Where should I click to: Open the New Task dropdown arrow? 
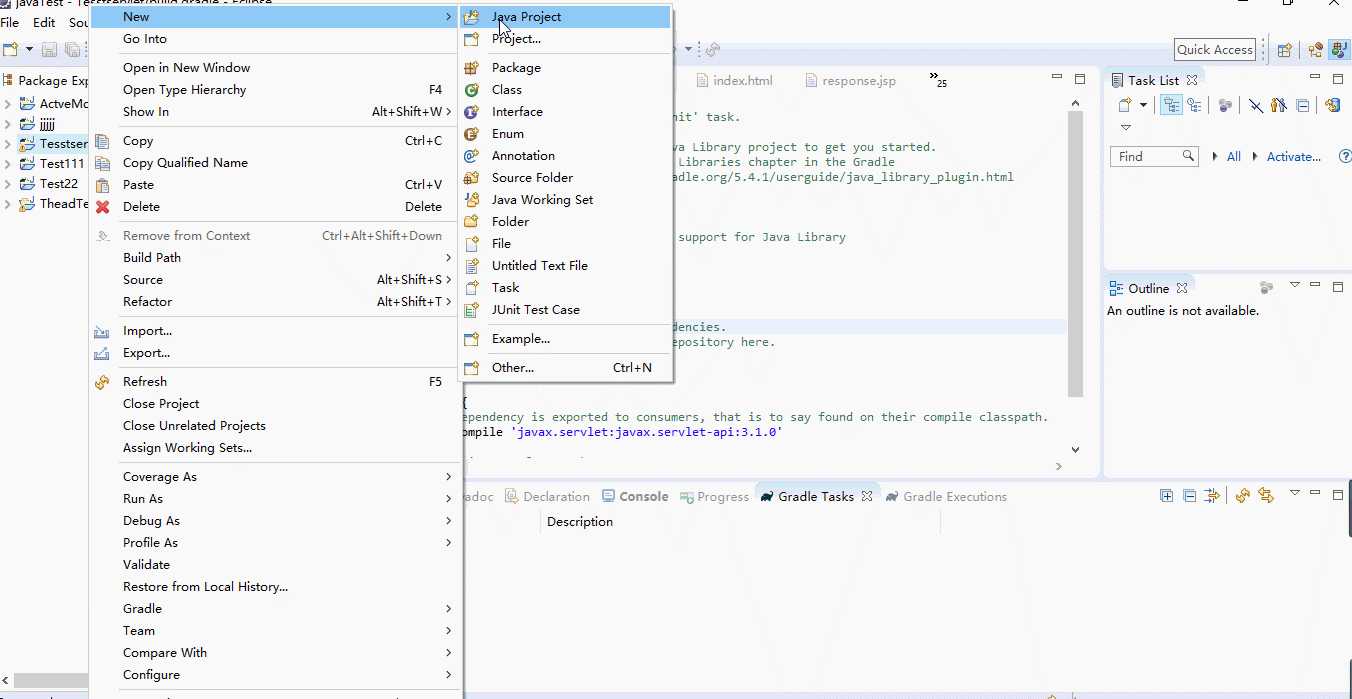1143,105
